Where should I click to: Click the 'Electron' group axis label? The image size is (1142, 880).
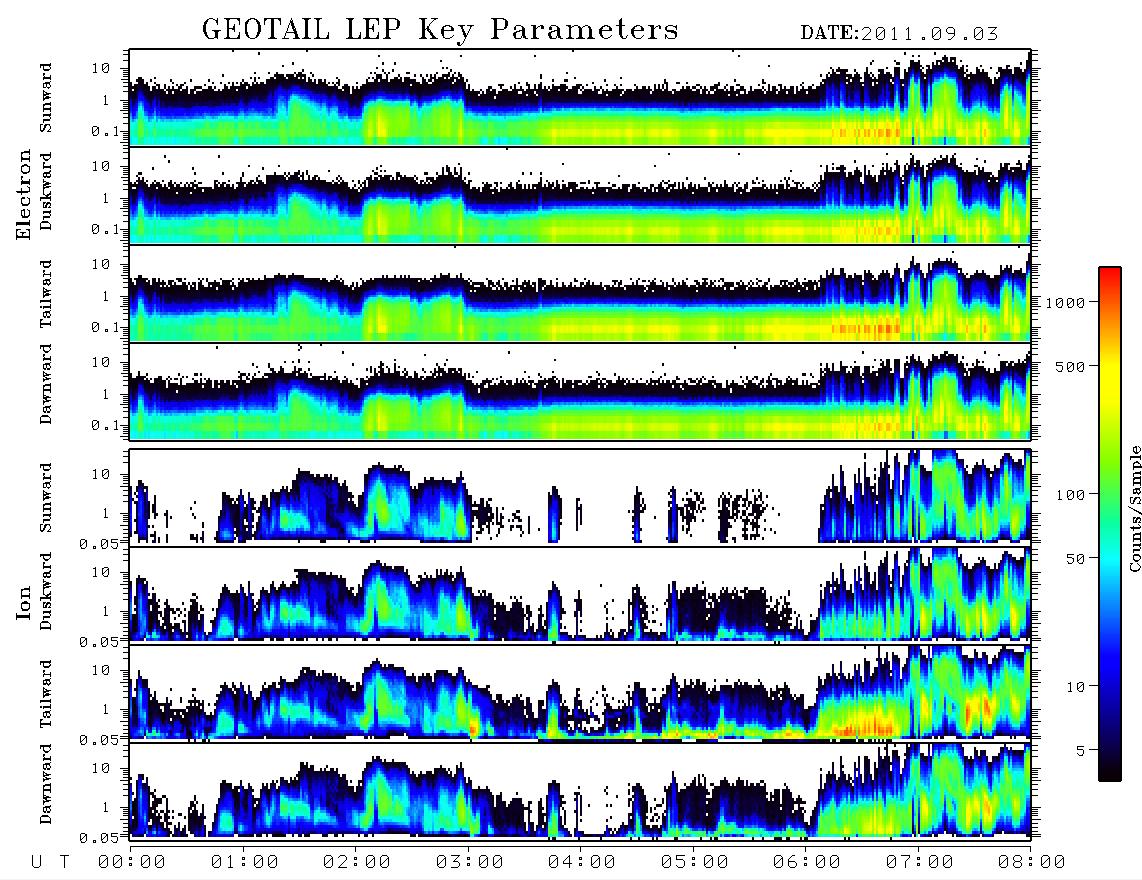(x=23, y=194)
